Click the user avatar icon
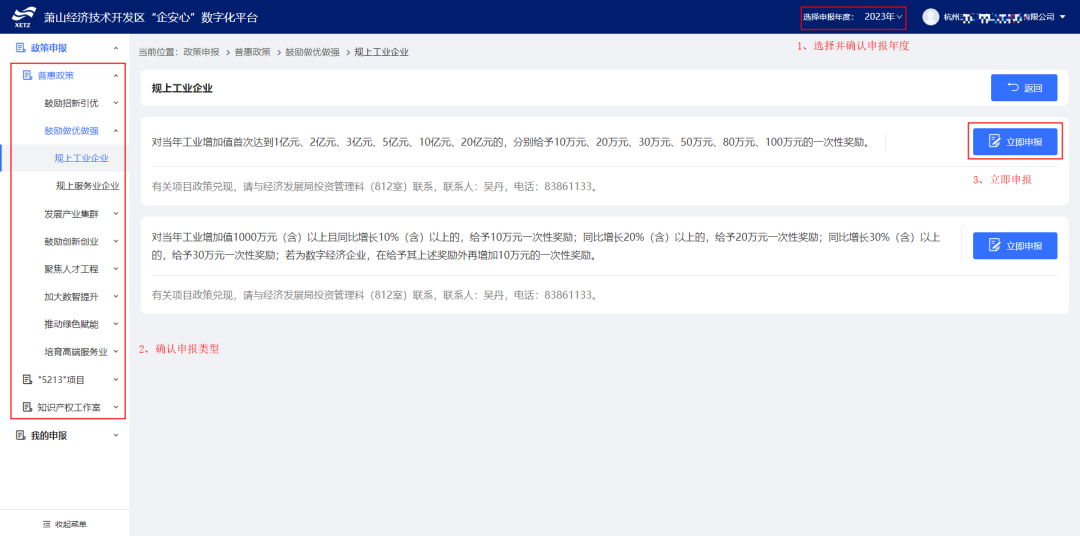 pos(931,17)
